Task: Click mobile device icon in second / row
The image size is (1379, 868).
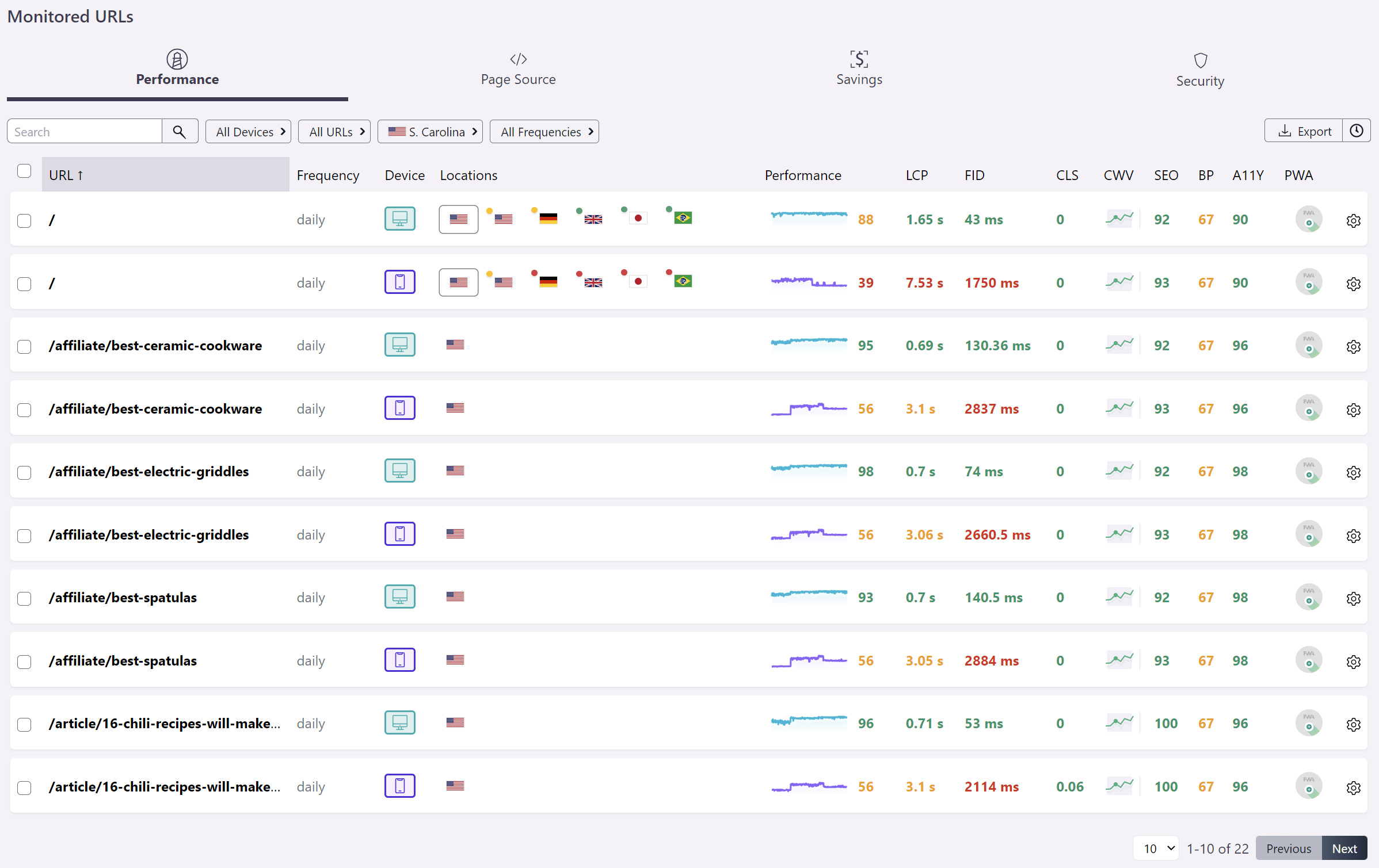Action: (399, 282)
